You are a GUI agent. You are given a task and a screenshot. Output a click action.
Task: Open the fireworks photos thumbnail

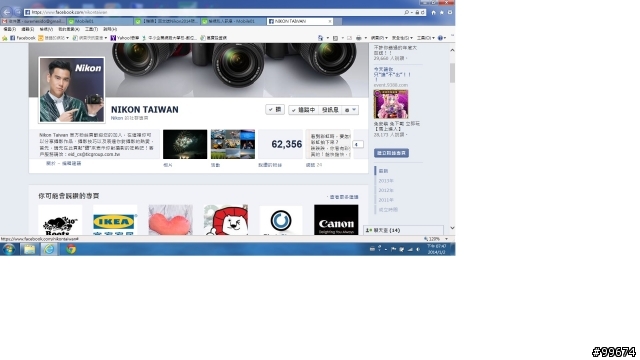click(x=185, y=144)
